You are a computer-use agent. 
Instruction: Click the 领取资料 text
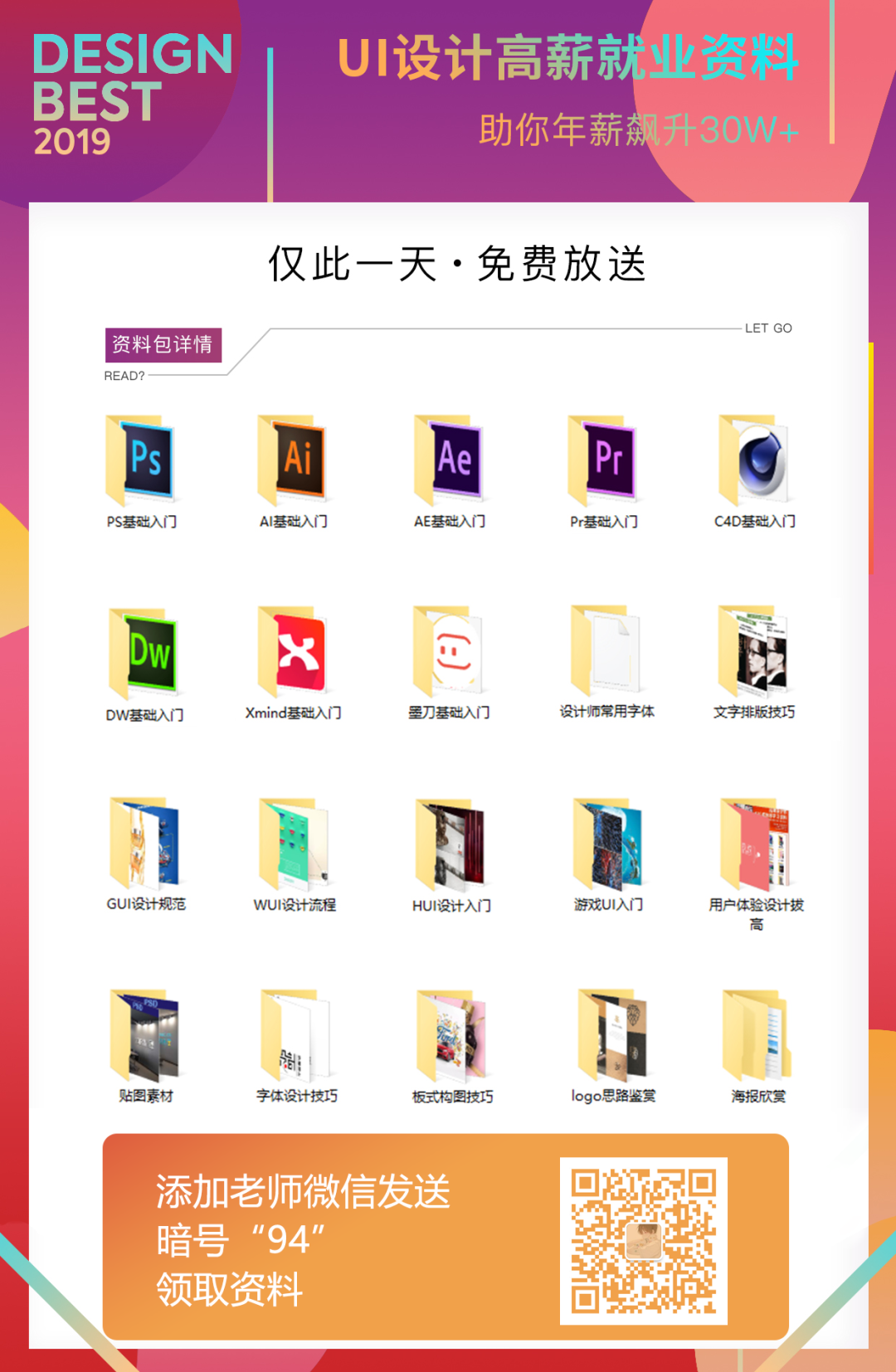pos(230,1290)
